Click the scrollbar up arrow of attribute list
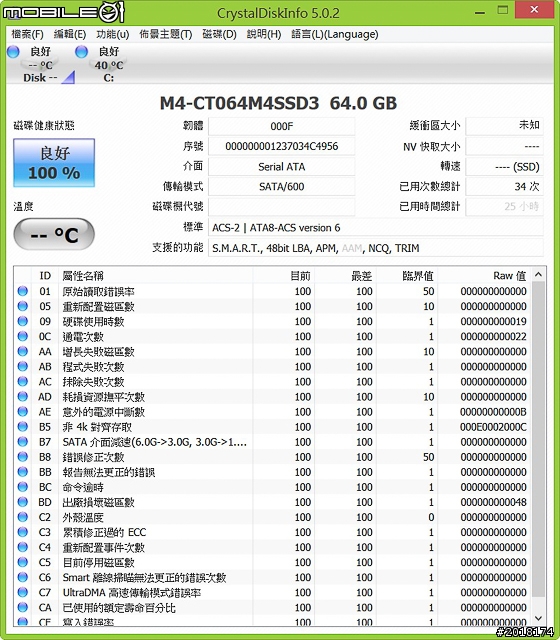Screen dimensions: 560x640 pos(538,275)
